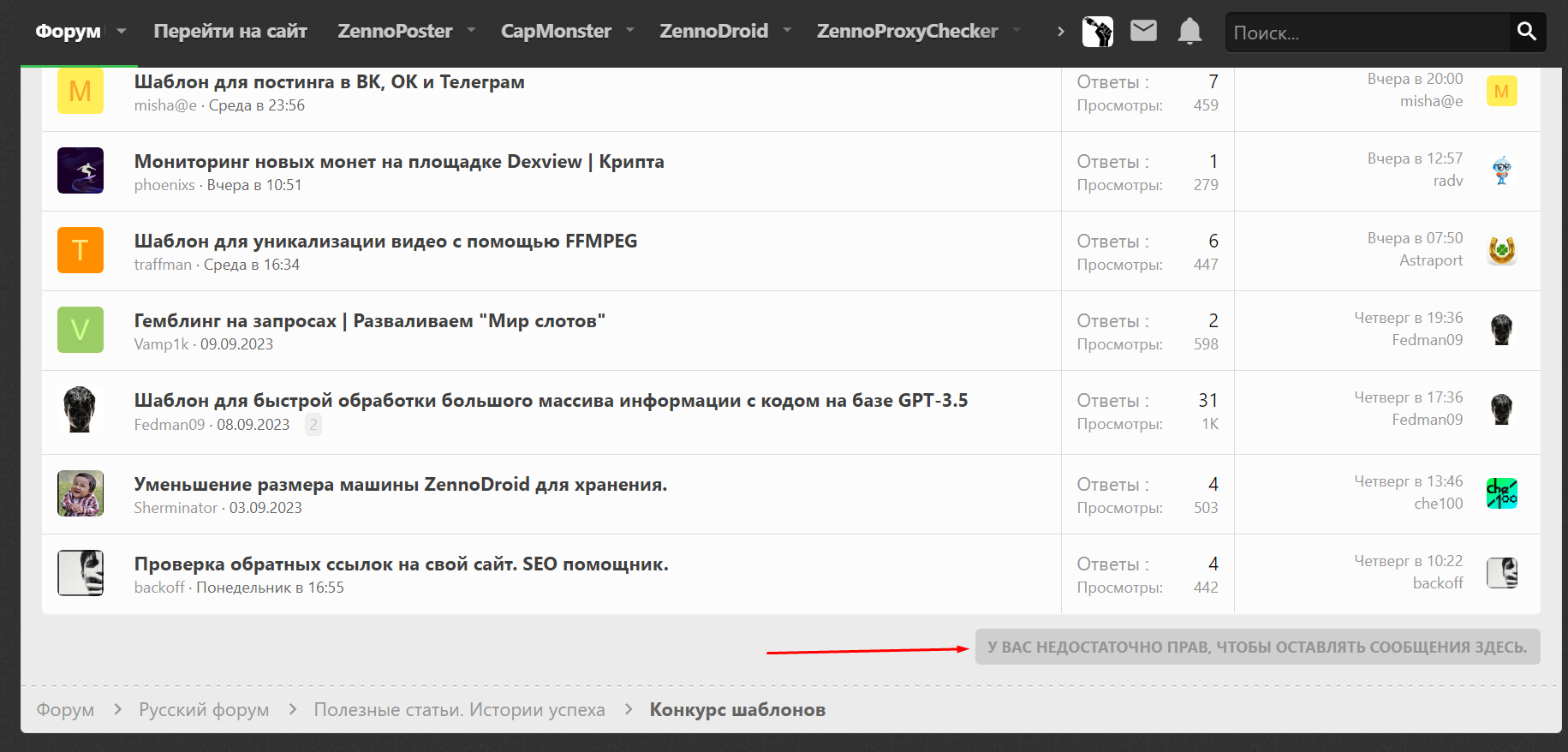The height and width of the screenshot is (752, 1568).
Task: Open the Форум navigation tab
Action: click(x=68, y=32)
